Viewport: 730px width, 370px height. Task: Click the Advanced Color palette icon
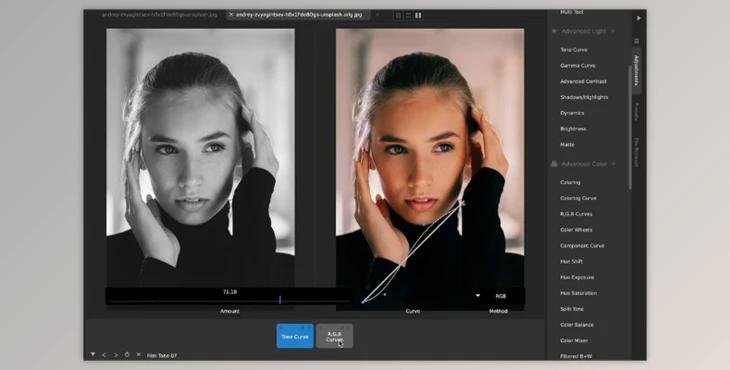(554, 164)
